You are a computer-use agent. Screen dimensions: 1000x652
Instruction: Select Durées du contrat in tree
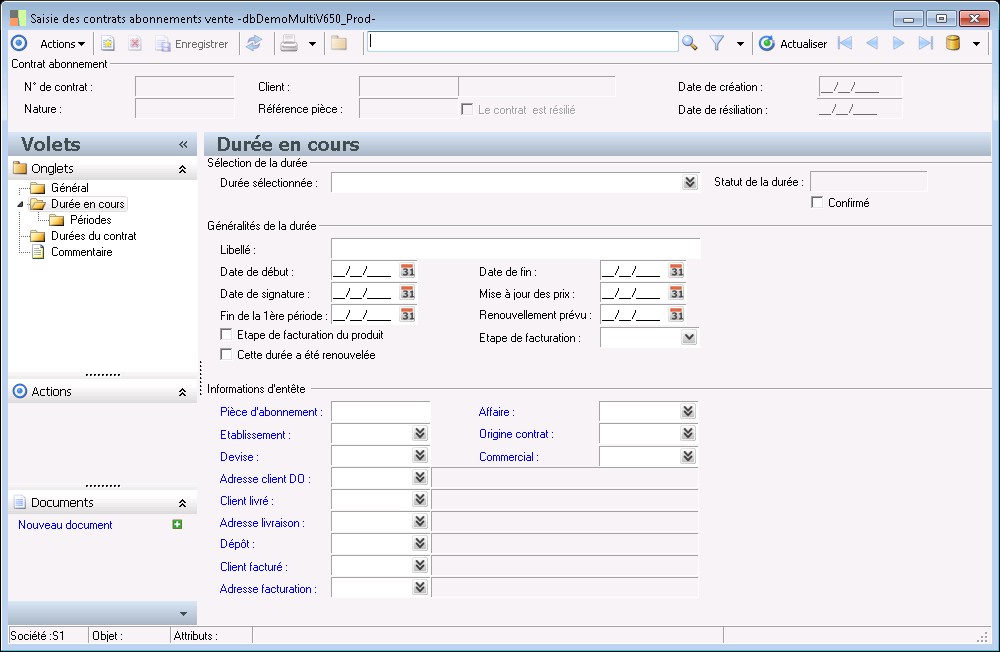click(x=93, y=236)
